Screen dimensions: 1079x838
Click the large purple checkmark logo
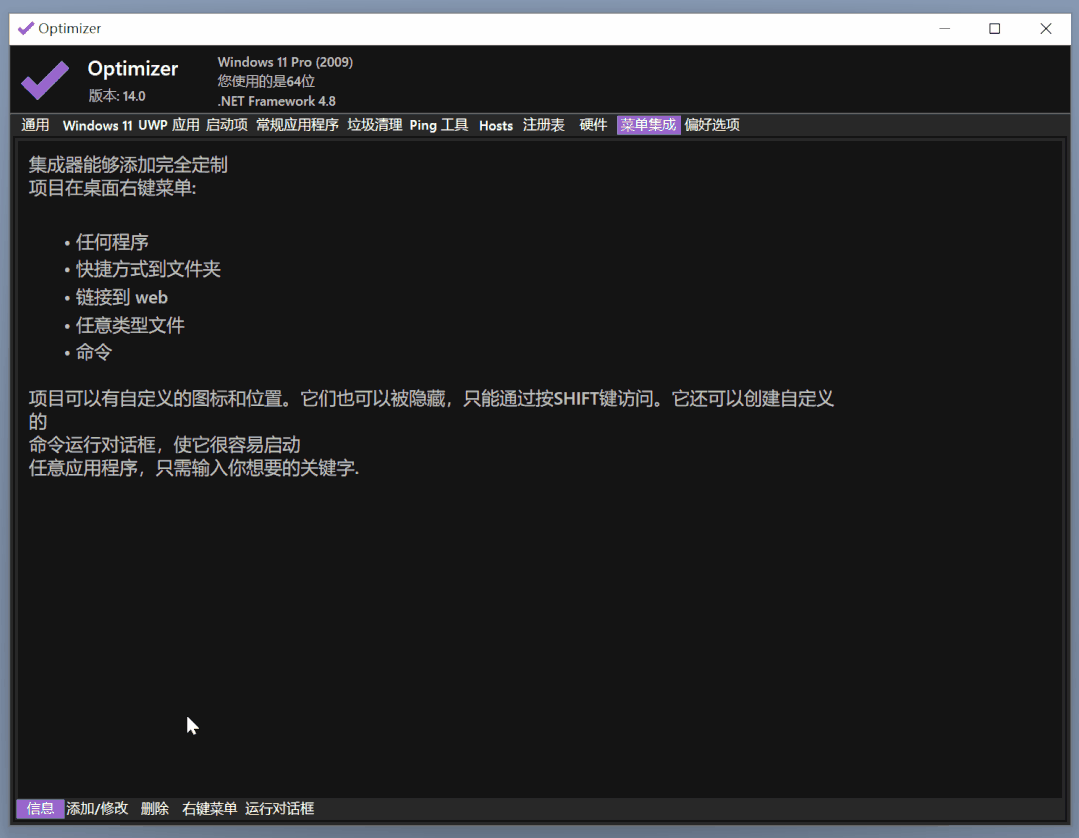pyautogui.click(x=45, y=80)
